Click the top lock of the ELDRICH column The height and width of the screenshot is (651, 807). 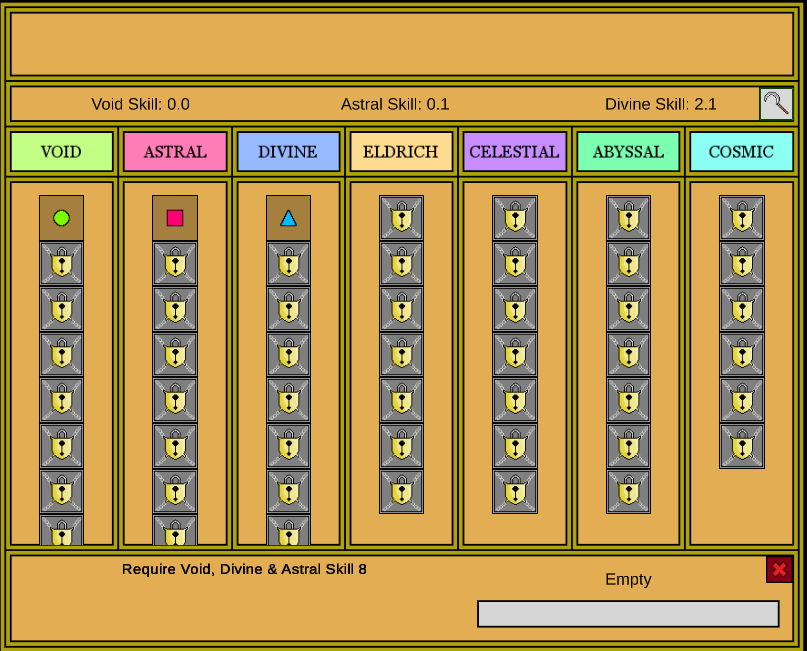coord(401,216)
